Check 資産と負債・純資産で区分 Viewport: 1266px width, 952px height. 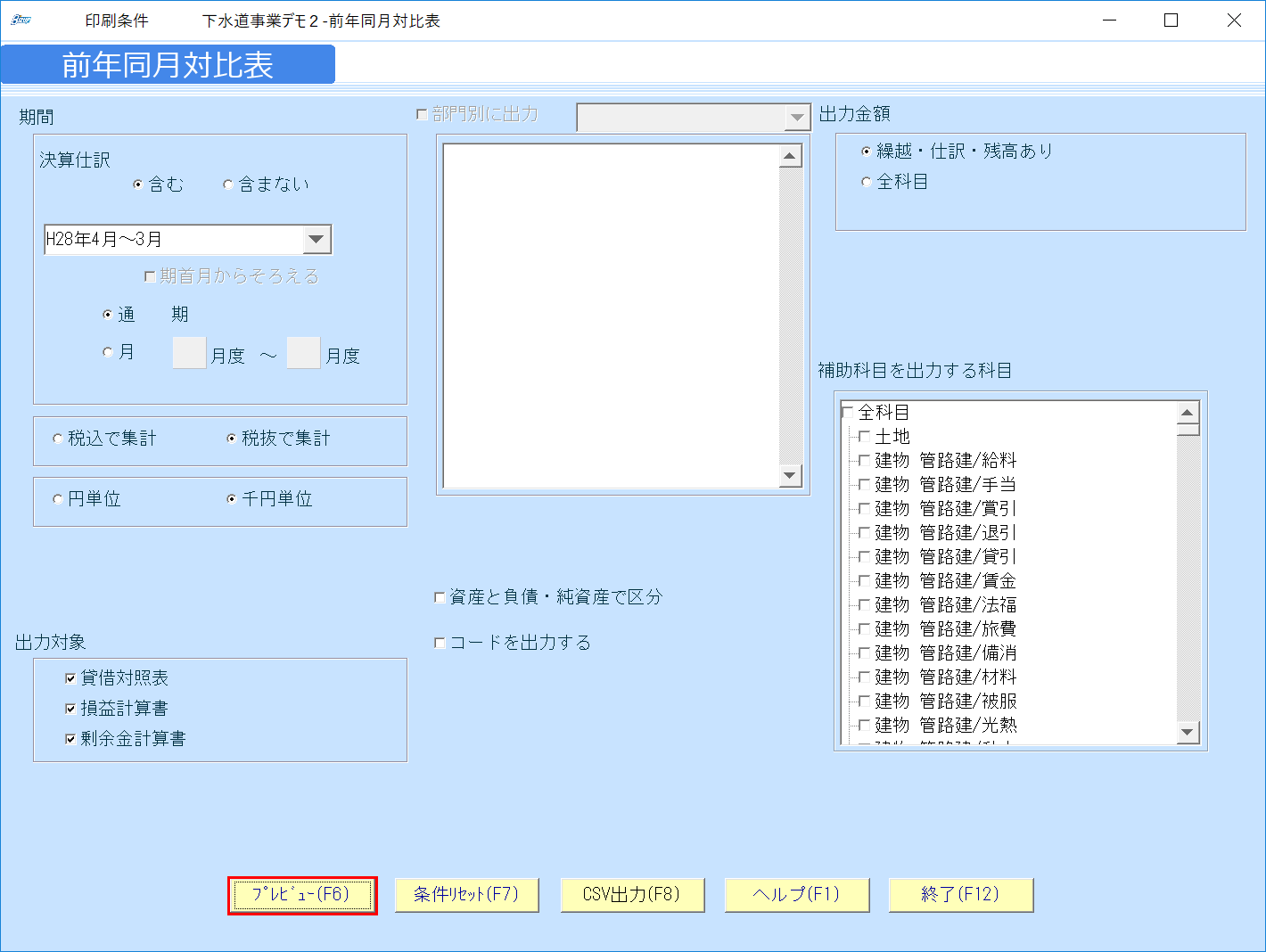tap(439, 596)
